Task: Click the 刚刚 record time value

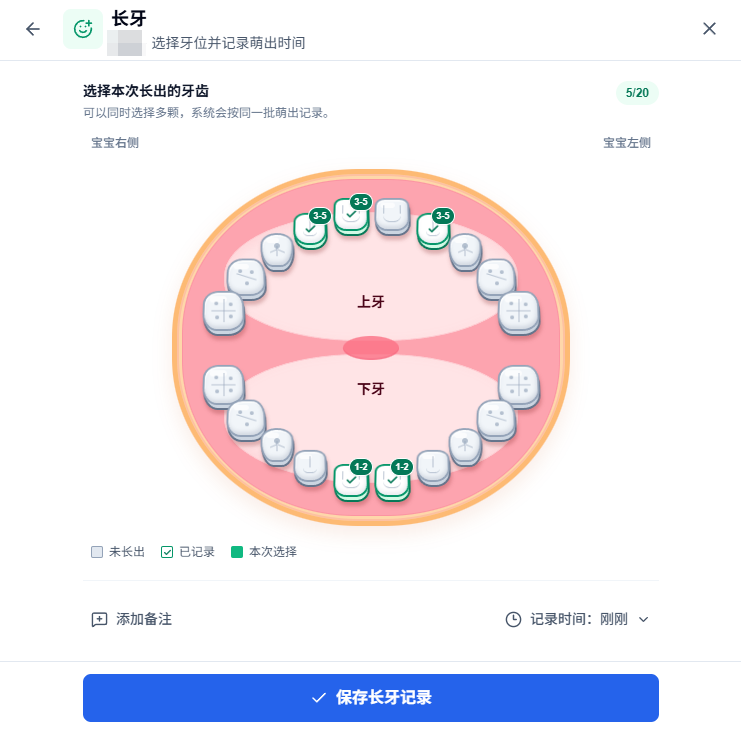Action: pyautogui.click(x=613, y=619)
